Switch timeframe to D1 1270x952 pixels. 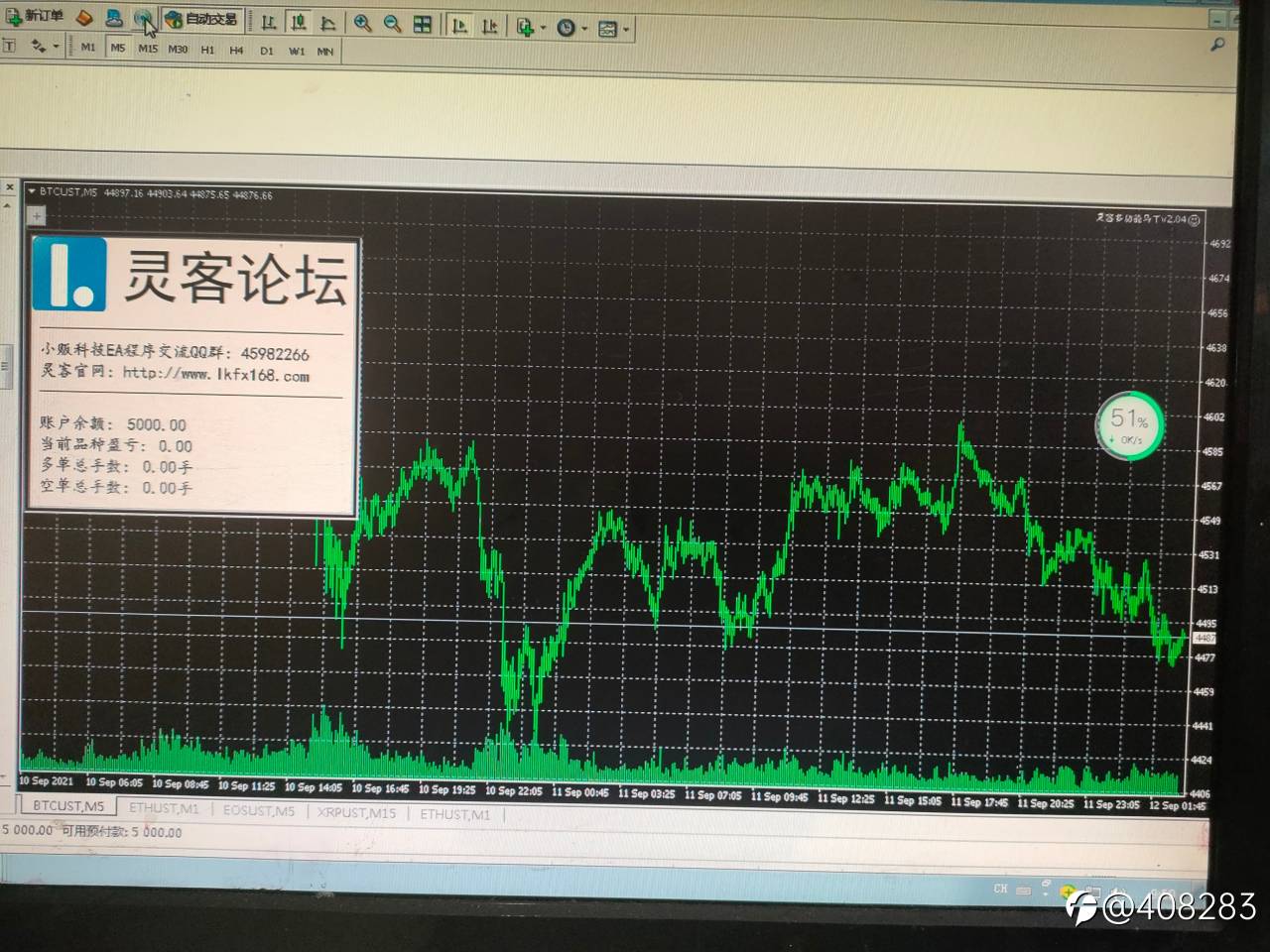(x=266, y=51)
